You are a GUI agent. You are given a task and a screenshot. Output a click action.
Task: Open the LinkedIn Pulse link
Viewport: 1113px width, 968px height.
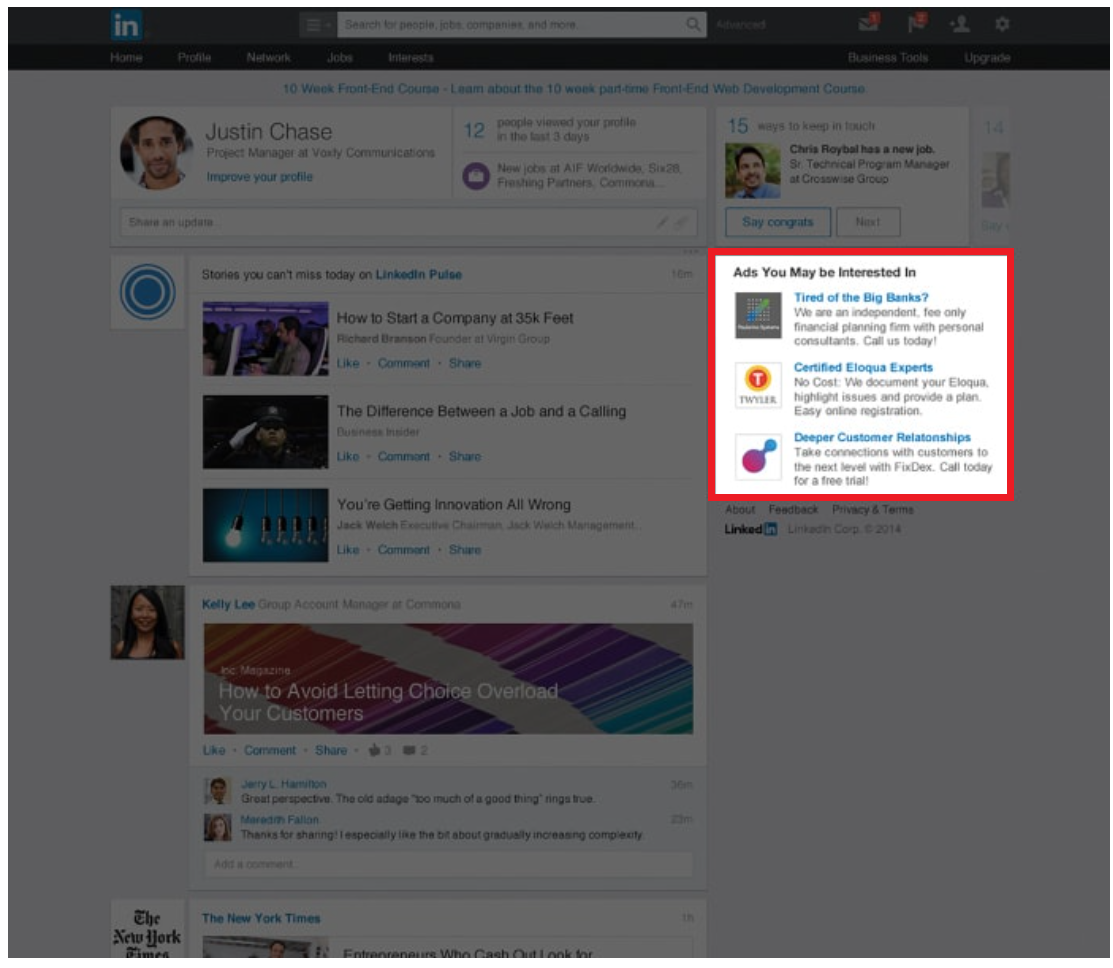click(x=418, y=275)
